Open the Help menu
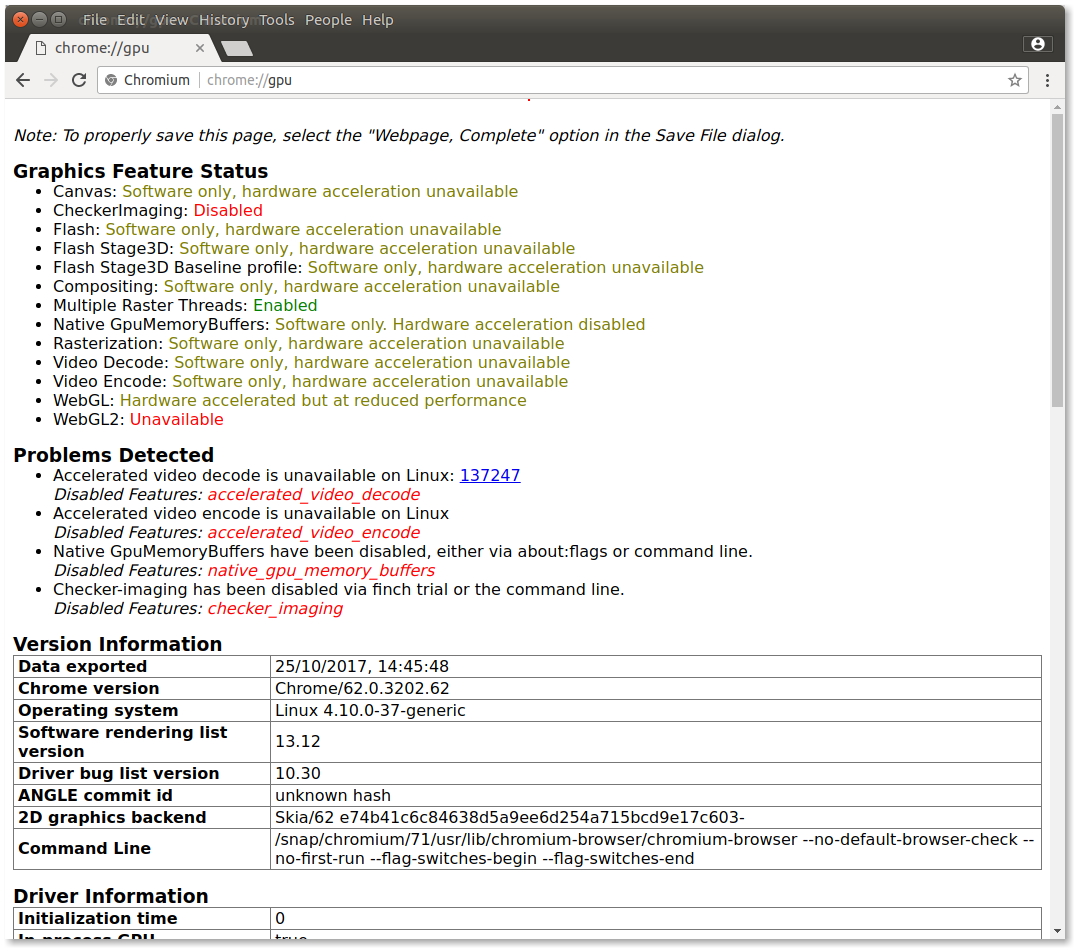Screen dimensions: 1074x948 tap(377, 20)
